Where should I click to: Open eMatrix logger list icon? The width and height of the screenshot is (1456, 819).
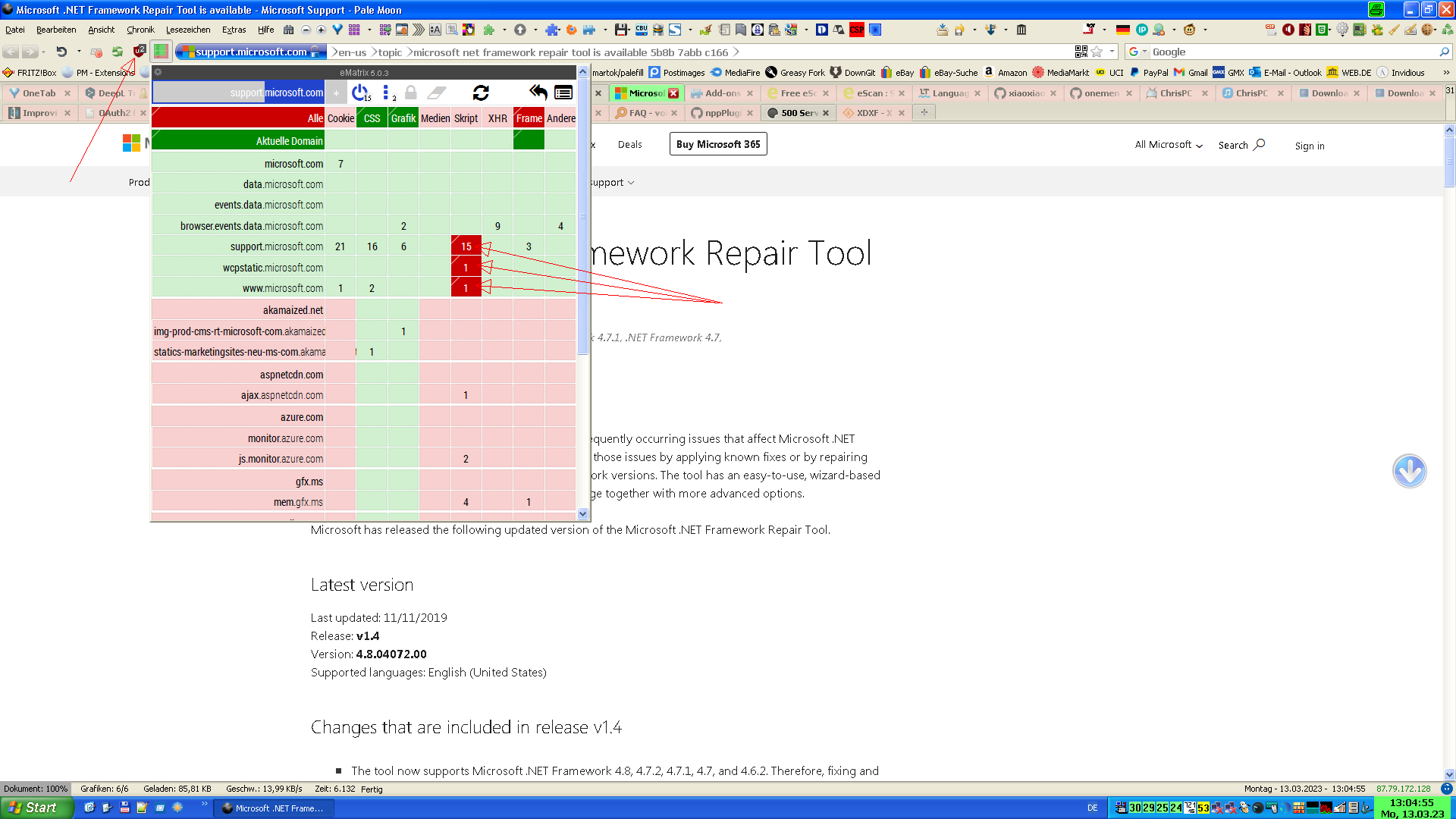click(x=563, y=93)
